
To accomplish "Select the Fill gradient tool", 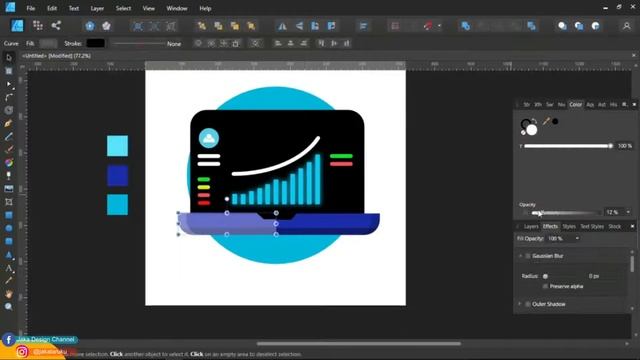I will point(9,162).
